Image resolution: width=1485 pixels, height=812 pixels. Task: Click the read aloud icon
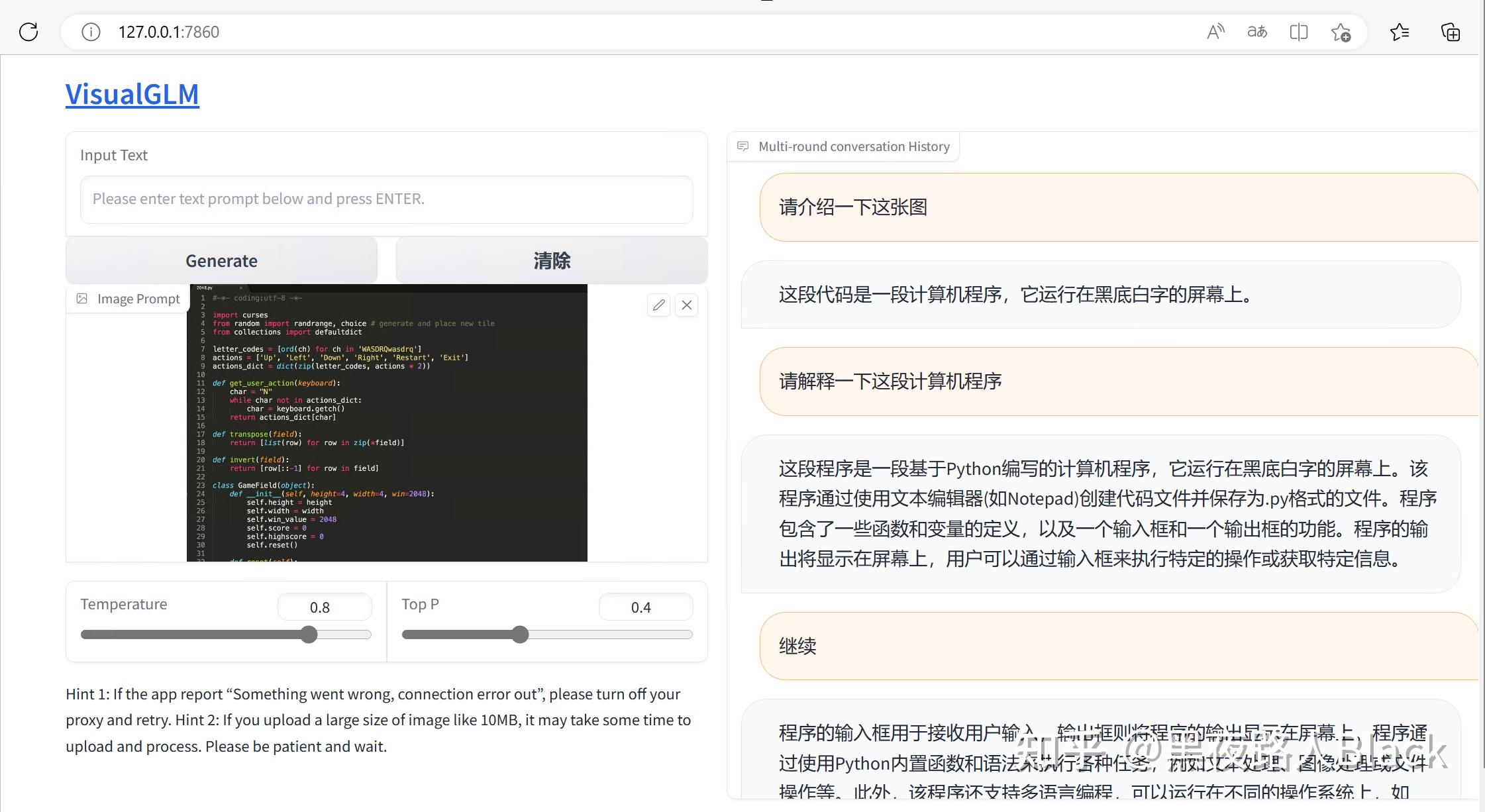[x=1215, y=32]
